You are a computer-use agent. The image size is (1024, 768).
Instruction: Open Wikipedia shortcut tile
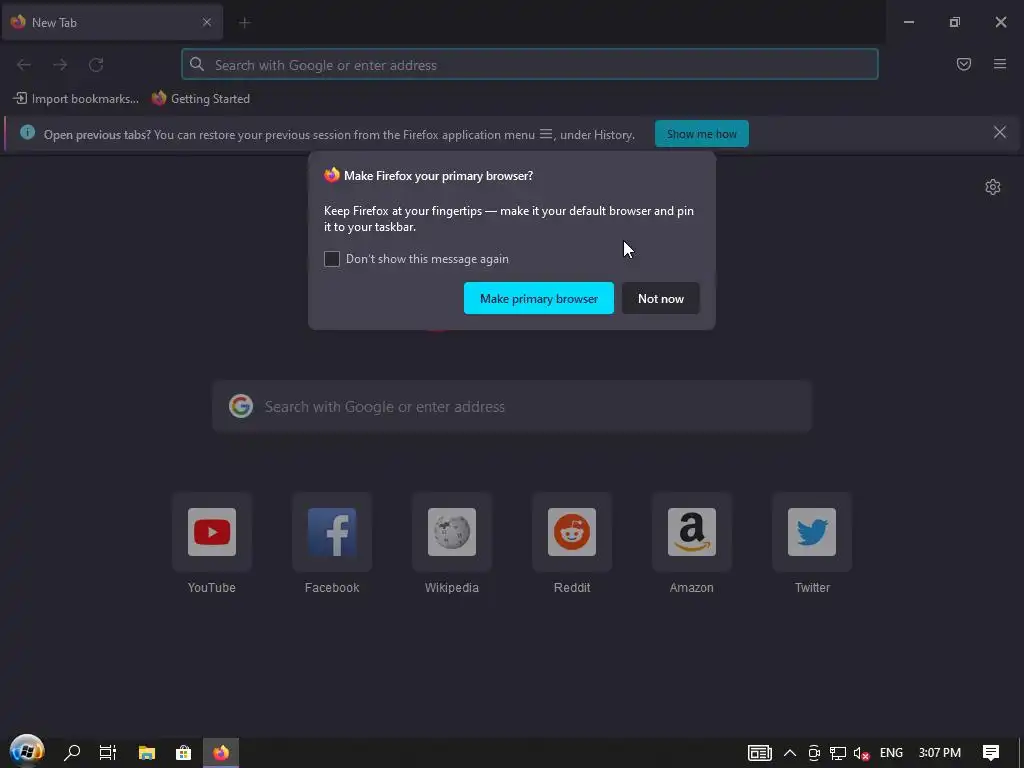coord(452,532)
